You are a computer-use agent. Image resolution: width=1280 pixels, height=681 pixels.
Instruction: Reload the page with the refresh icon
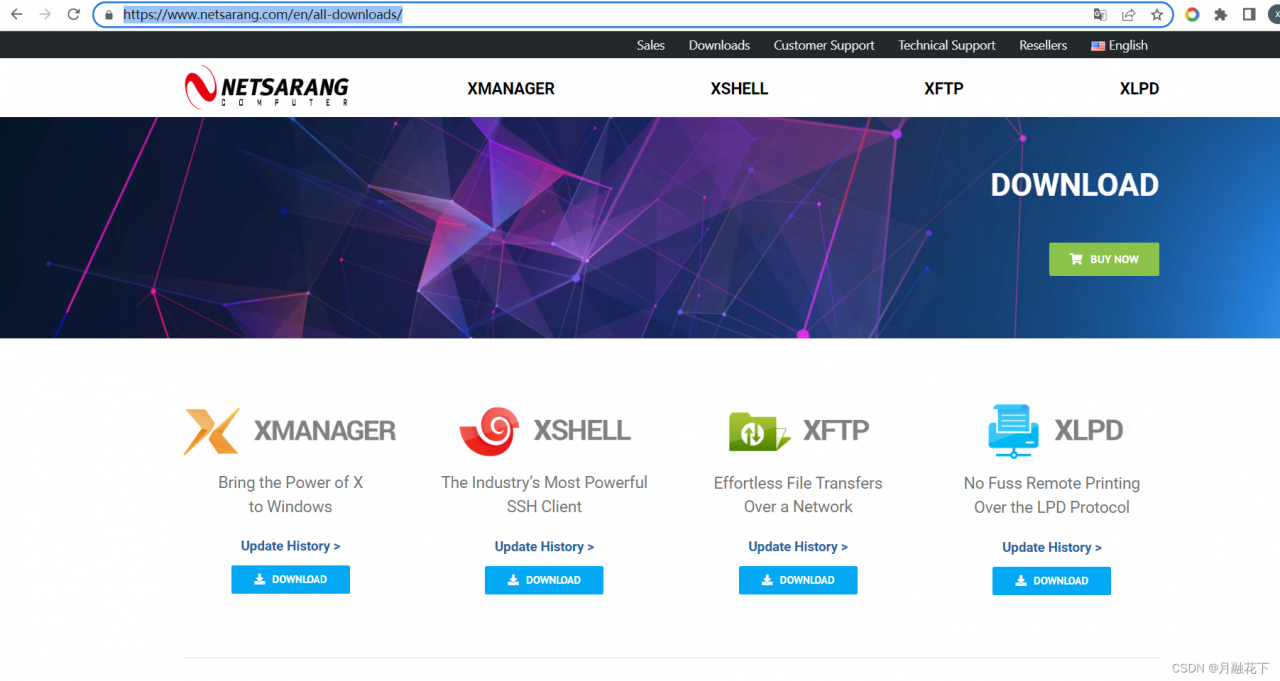73,15
